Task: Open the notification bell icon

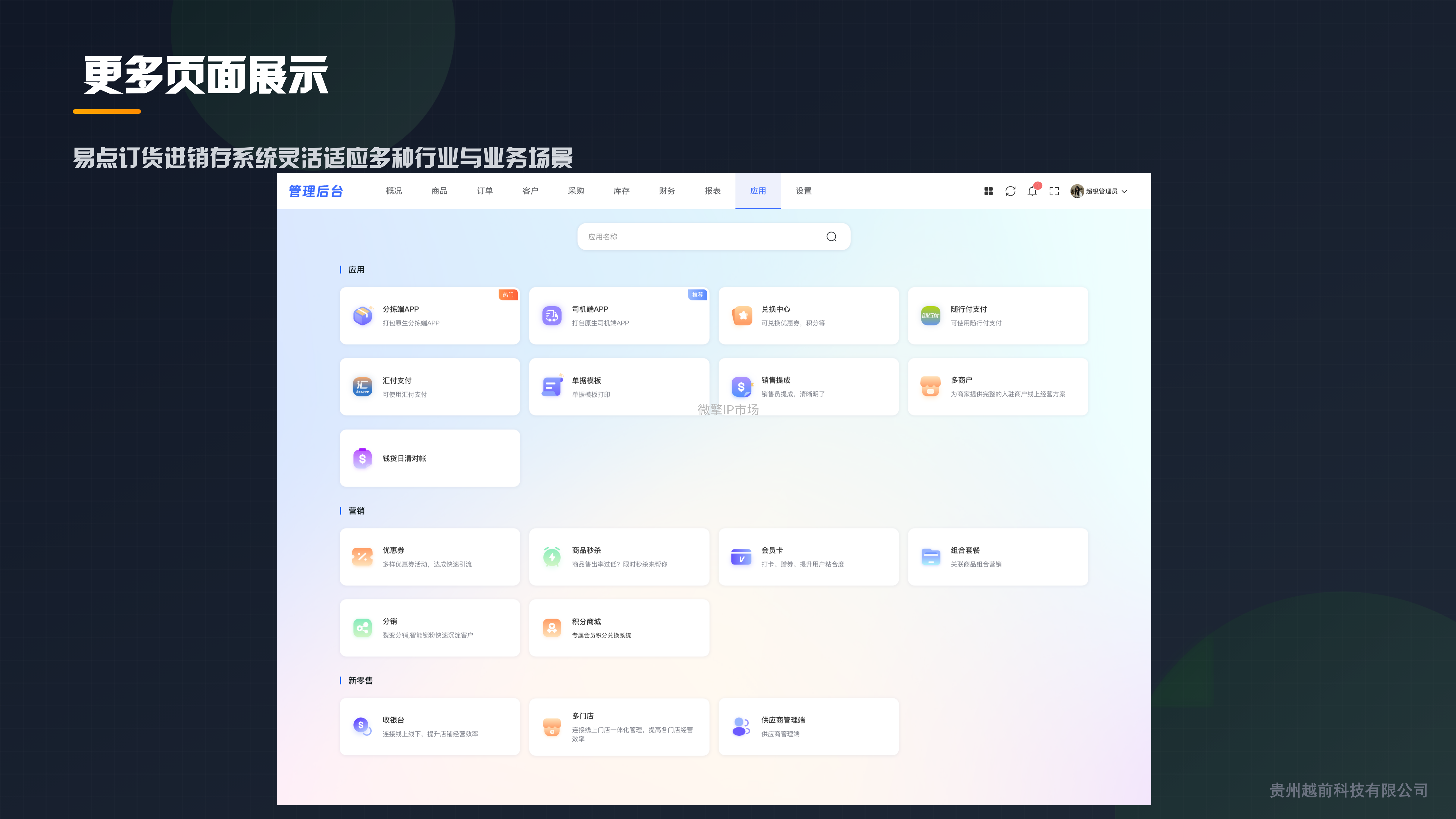Action: coord(1032,191)
